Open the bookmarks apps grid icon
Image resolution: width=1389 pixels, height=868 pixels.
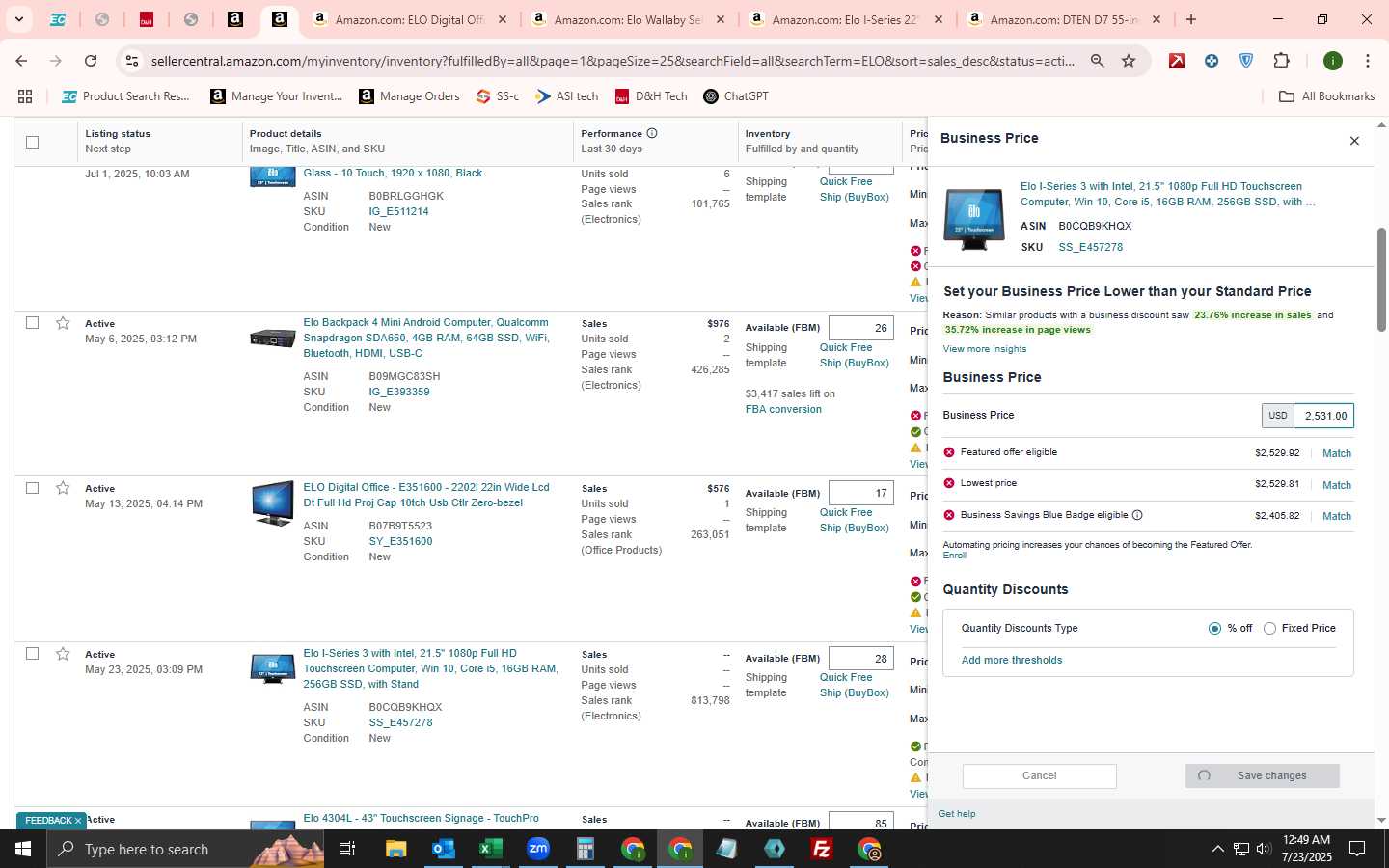(25, 96)
